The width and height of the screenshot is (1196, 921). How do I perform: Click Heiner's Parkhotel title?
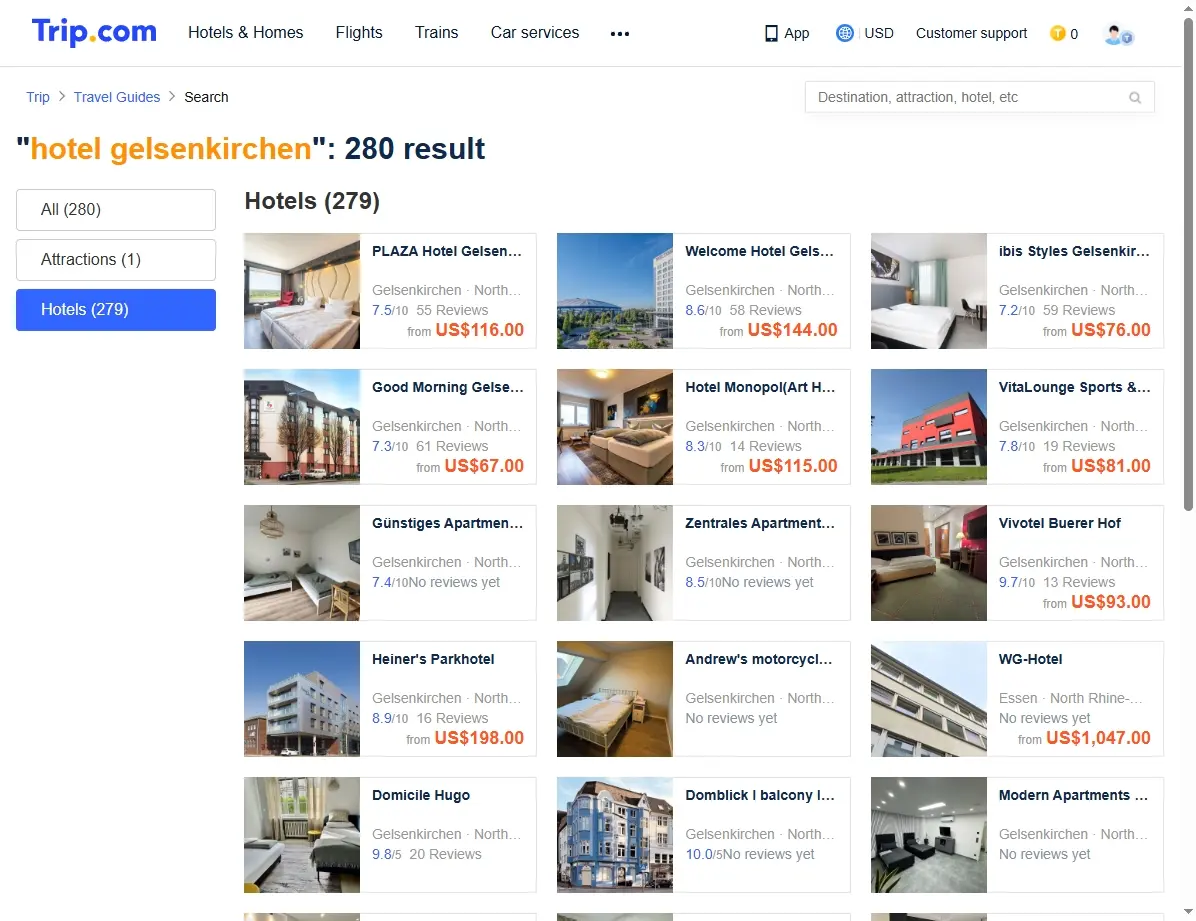click(433, 659)
